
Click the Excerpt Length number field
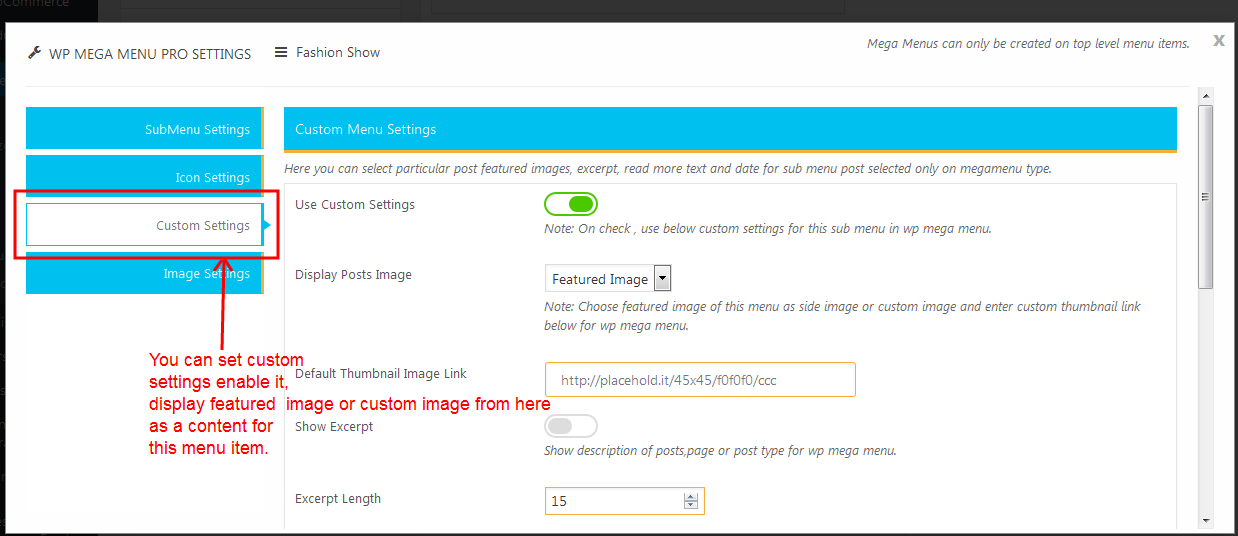612,501
